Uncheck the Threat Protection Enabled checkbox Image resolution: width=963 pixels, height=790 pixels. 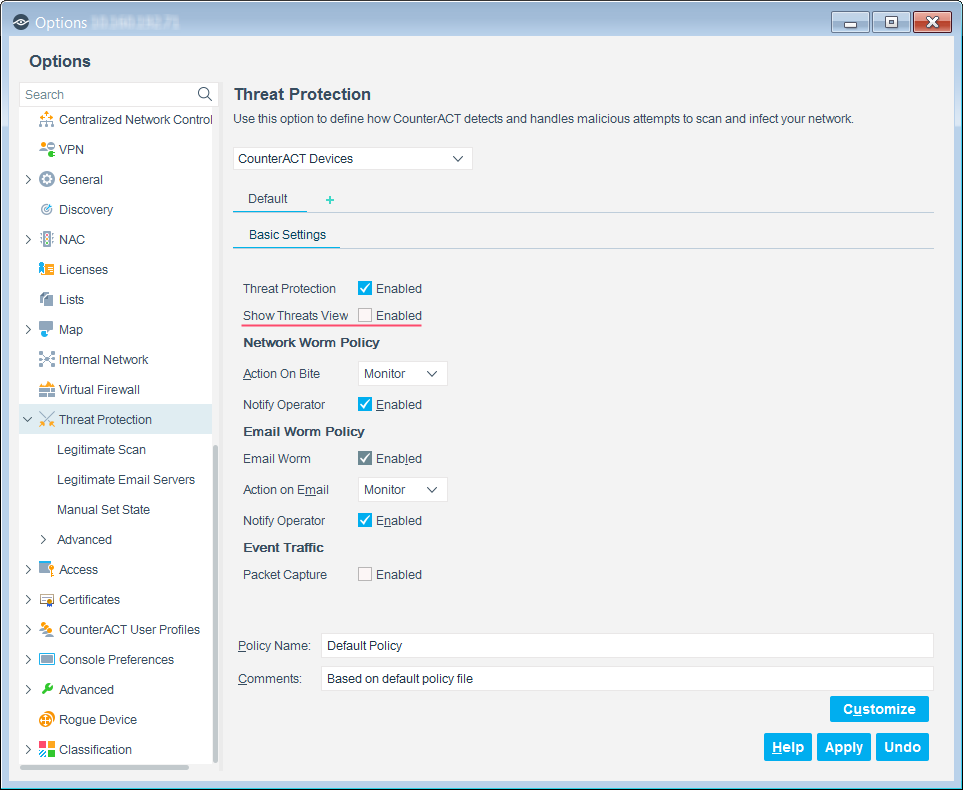(x=365, y=288)
